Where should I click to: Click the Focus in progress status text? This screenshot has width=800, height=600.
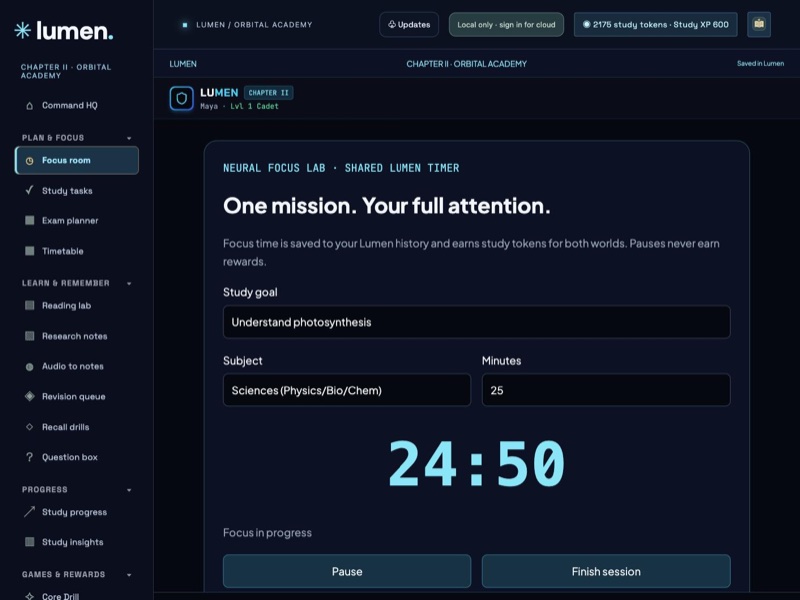(267, 533)
